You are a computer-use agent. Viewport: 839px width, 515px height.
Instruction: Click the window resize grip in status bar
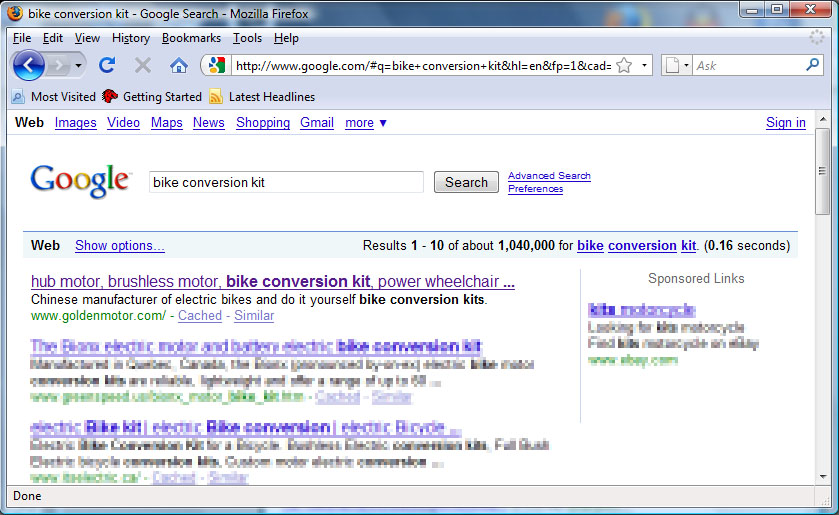825,500
